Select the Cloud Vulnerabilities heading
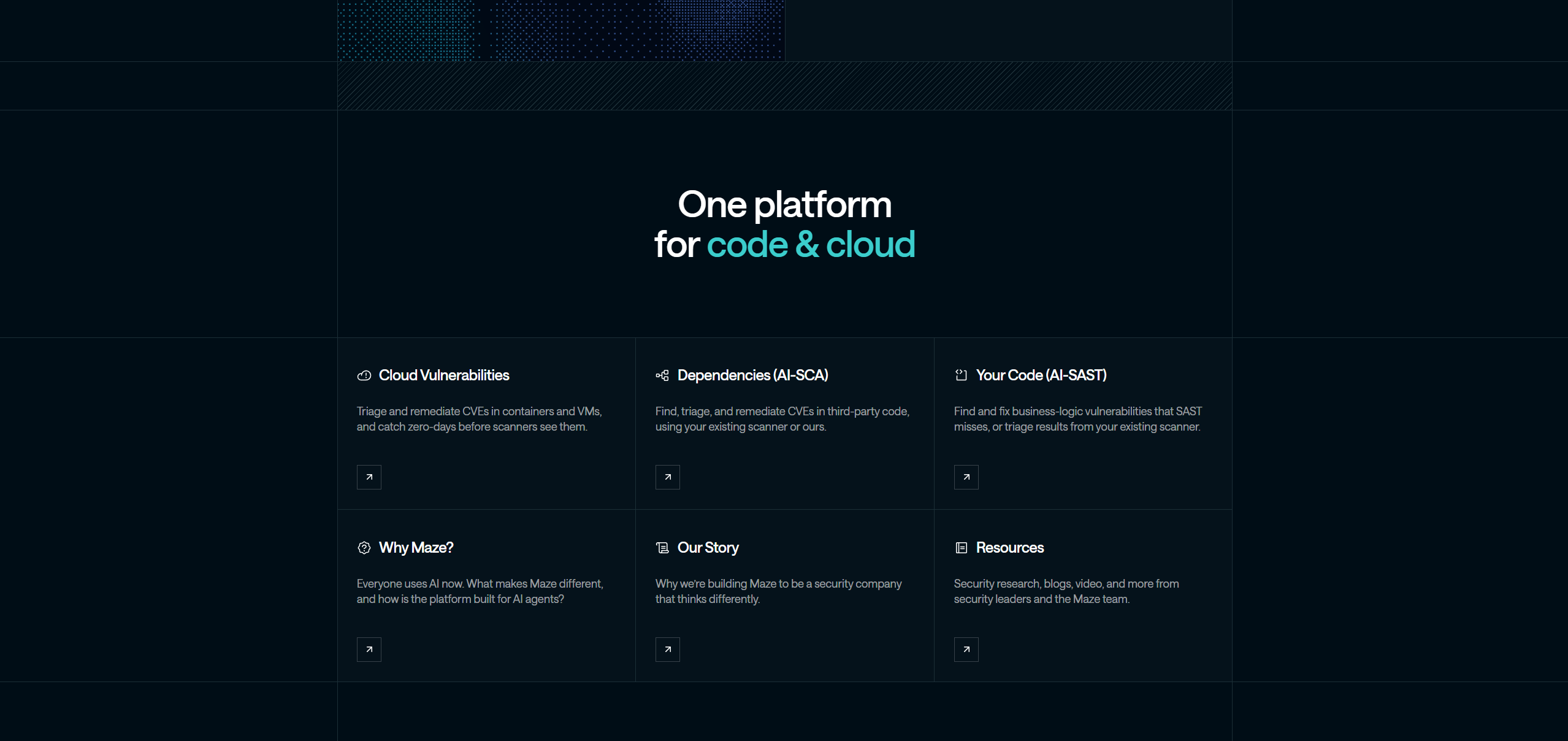This screenshot has width=1568, height=741. click(x=444, y=375)
